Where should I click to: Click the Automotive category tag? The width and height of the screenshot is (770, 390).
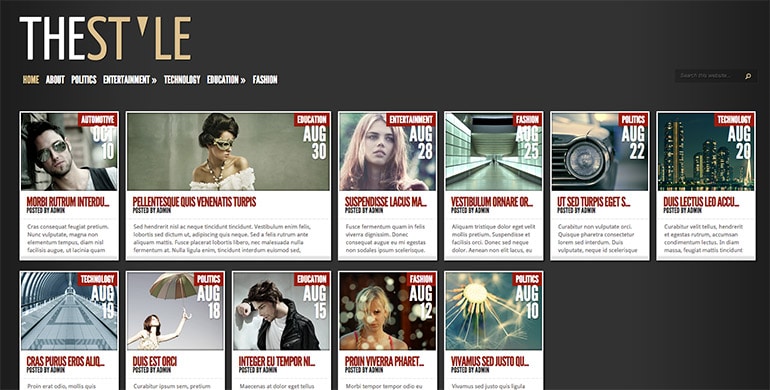pos(97,120)
